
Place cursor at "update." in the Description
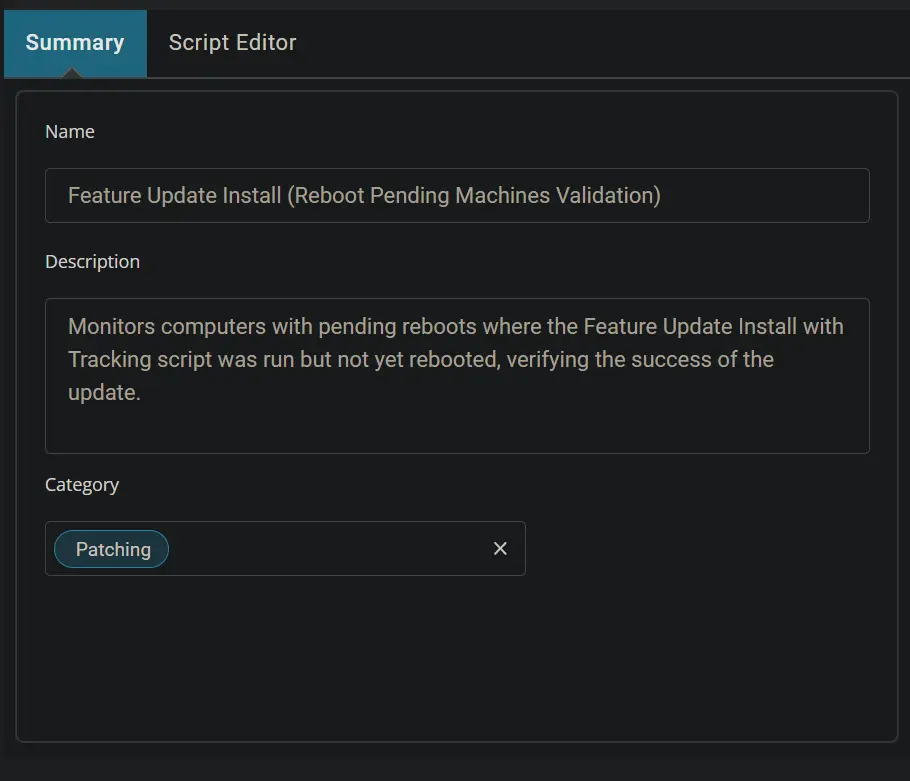[x=104, y=393]
